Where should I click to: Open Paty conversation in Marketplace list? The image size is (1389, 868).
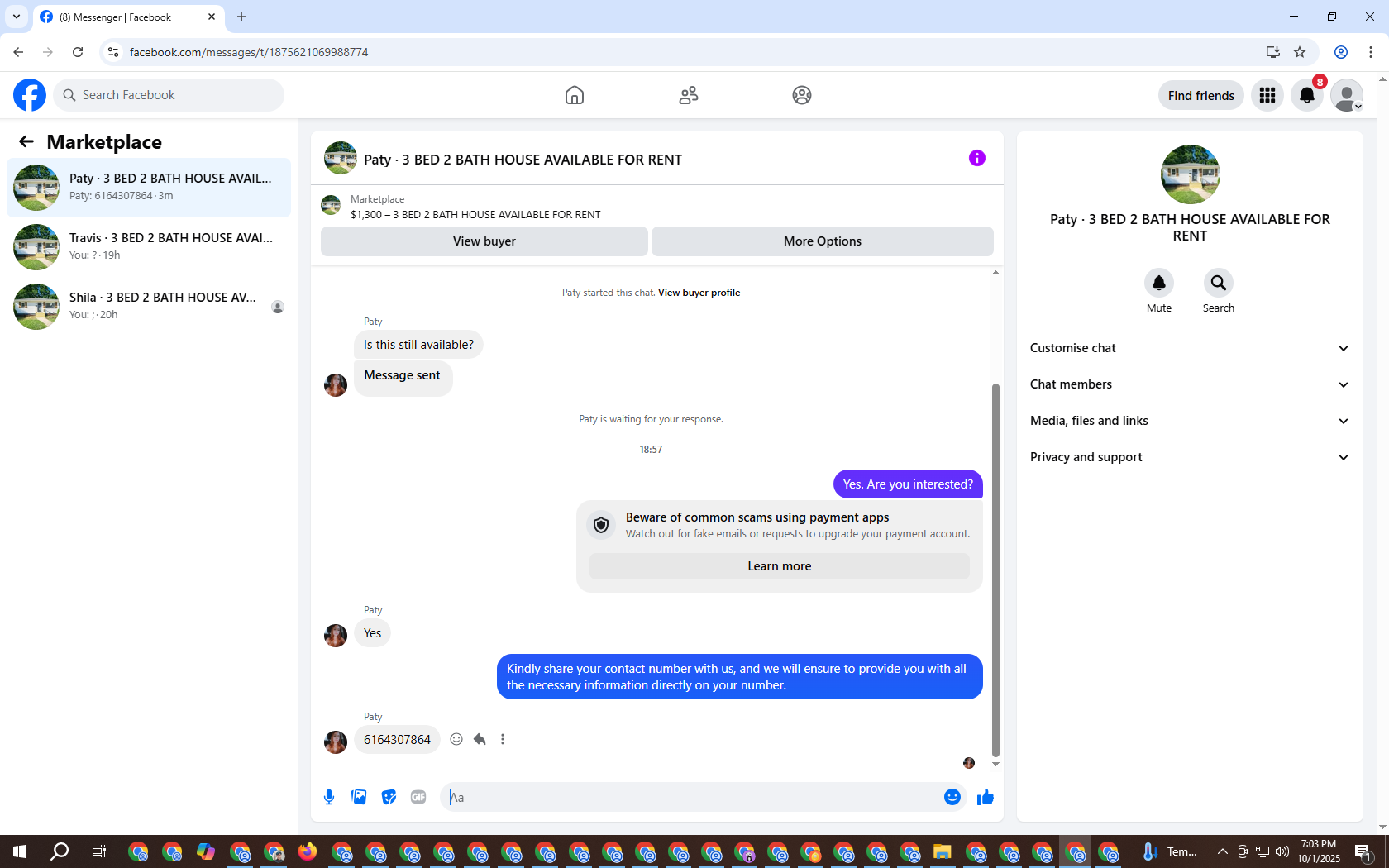pyautogui.click(x=149, y=188)
